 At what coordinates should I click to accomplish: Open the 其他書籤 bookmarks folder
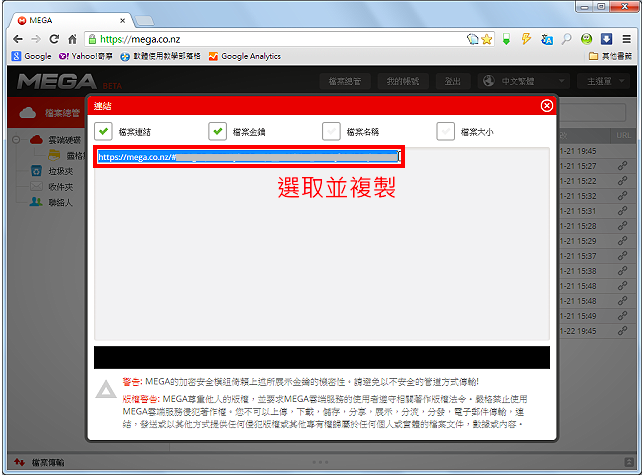(x=610, y=56)
